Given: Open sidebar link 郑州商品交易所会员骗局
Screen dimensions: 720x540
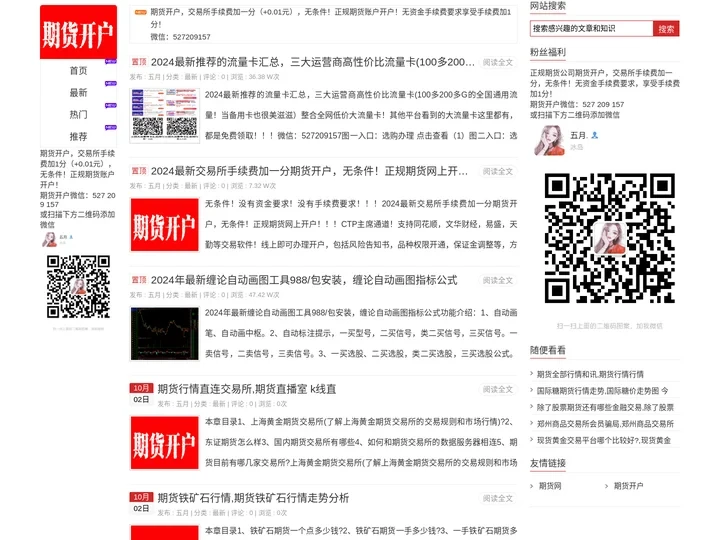Looking at the screenshot, I should point(605,424).
